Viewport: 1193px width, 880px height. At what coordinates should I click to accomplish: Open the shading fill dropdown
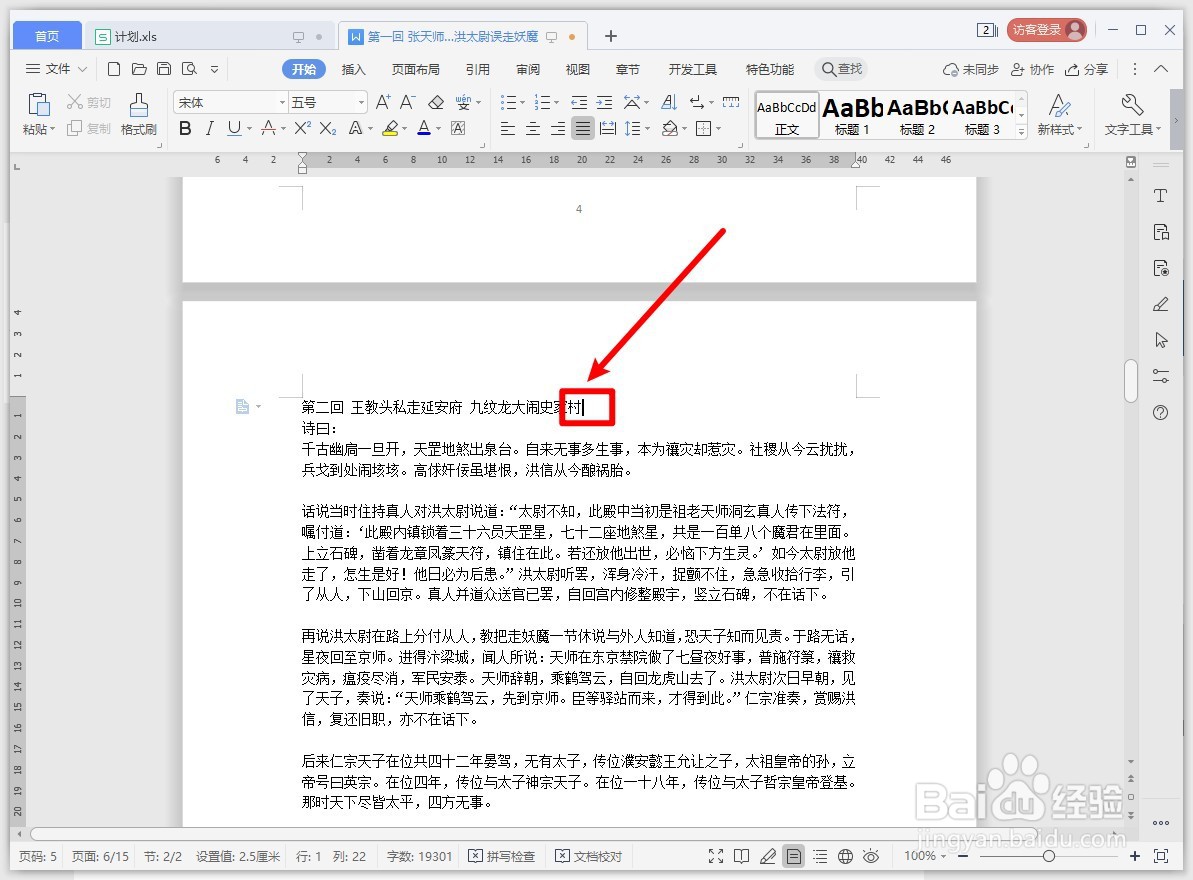pyautogui.click(x=684, y=129)
